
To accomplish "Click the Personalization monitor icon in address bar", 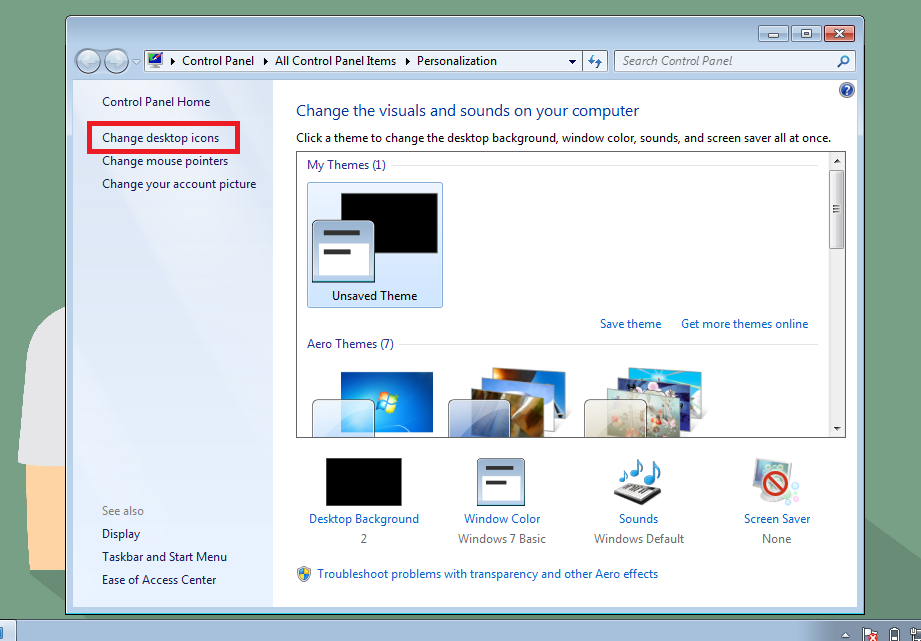I will tap(155, 60).
